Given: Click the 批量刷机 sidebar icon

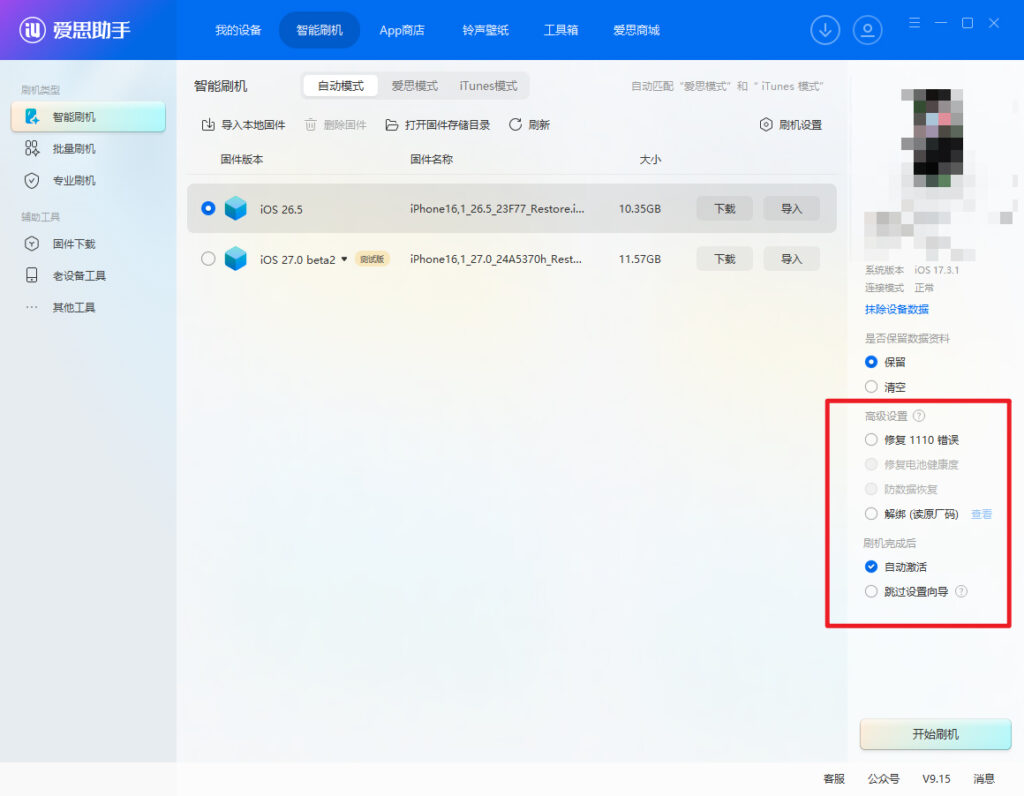Looking at the screenshot, I should click(x=31, y=148).
